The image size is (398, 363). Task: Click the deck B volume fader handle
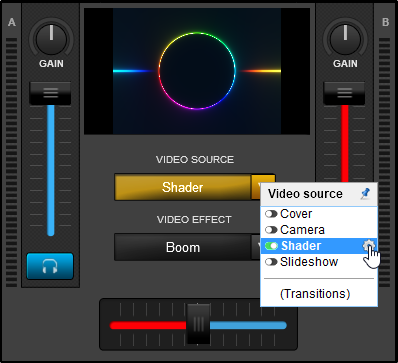345,93
